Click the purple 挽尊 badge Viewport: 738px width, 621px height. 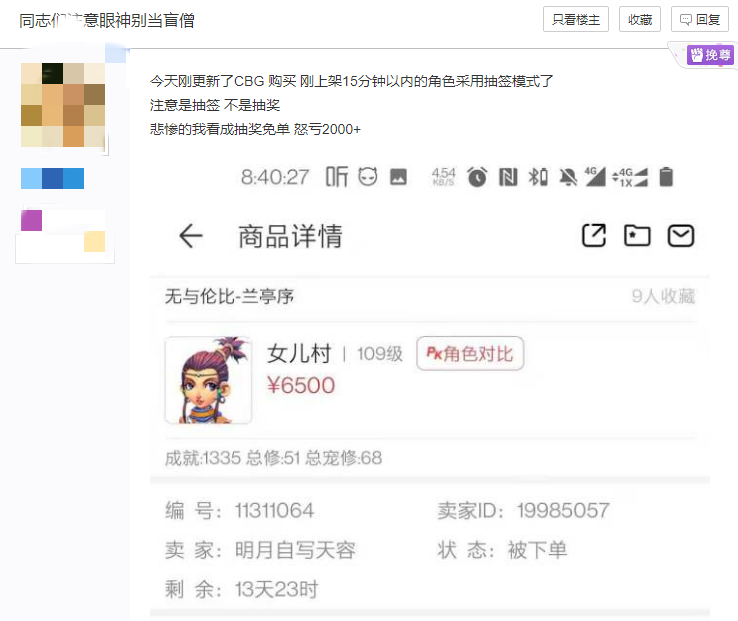coord(710,55)
